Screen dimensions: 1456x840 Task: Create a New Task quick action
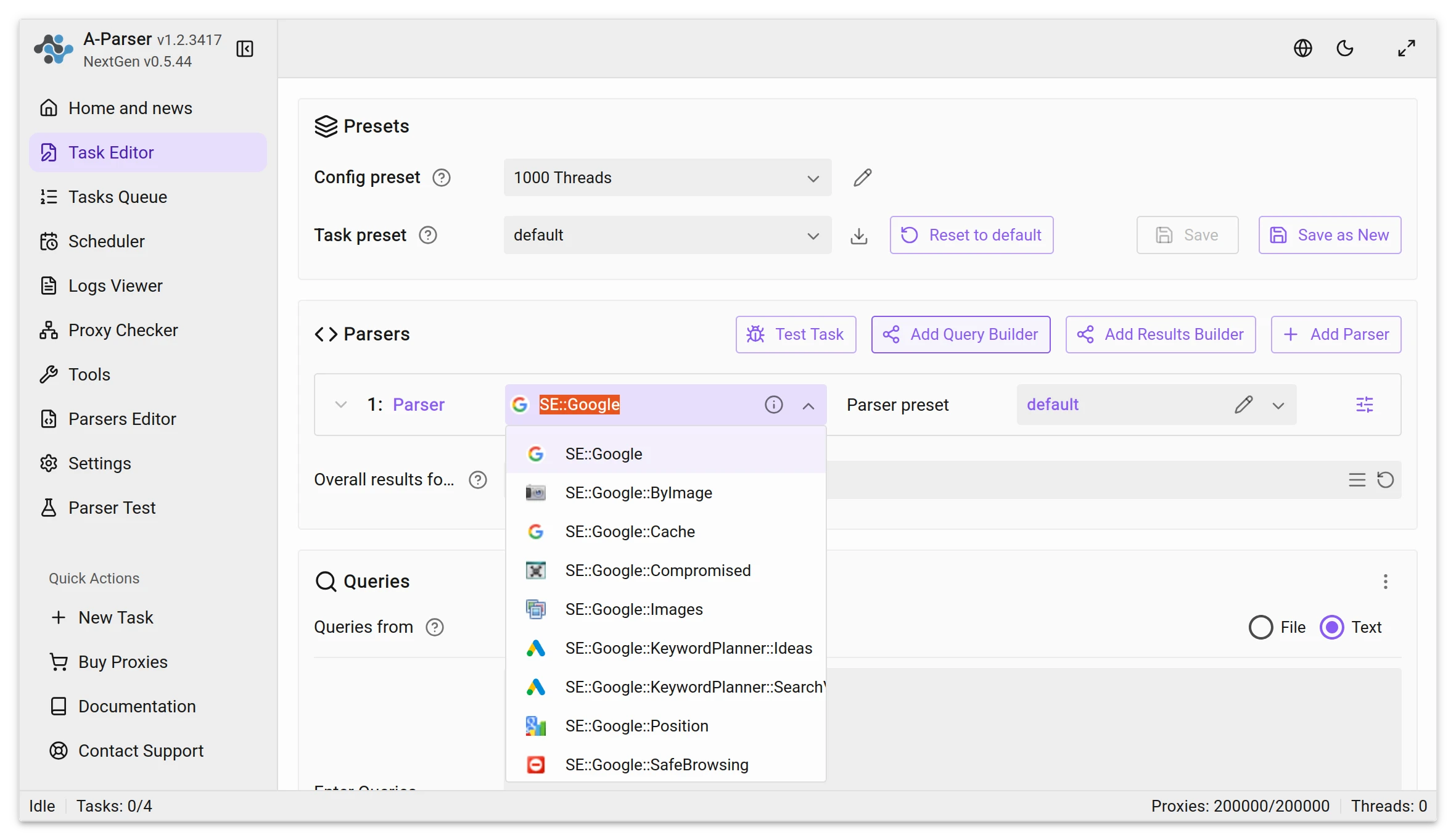(x=148, y=617)
